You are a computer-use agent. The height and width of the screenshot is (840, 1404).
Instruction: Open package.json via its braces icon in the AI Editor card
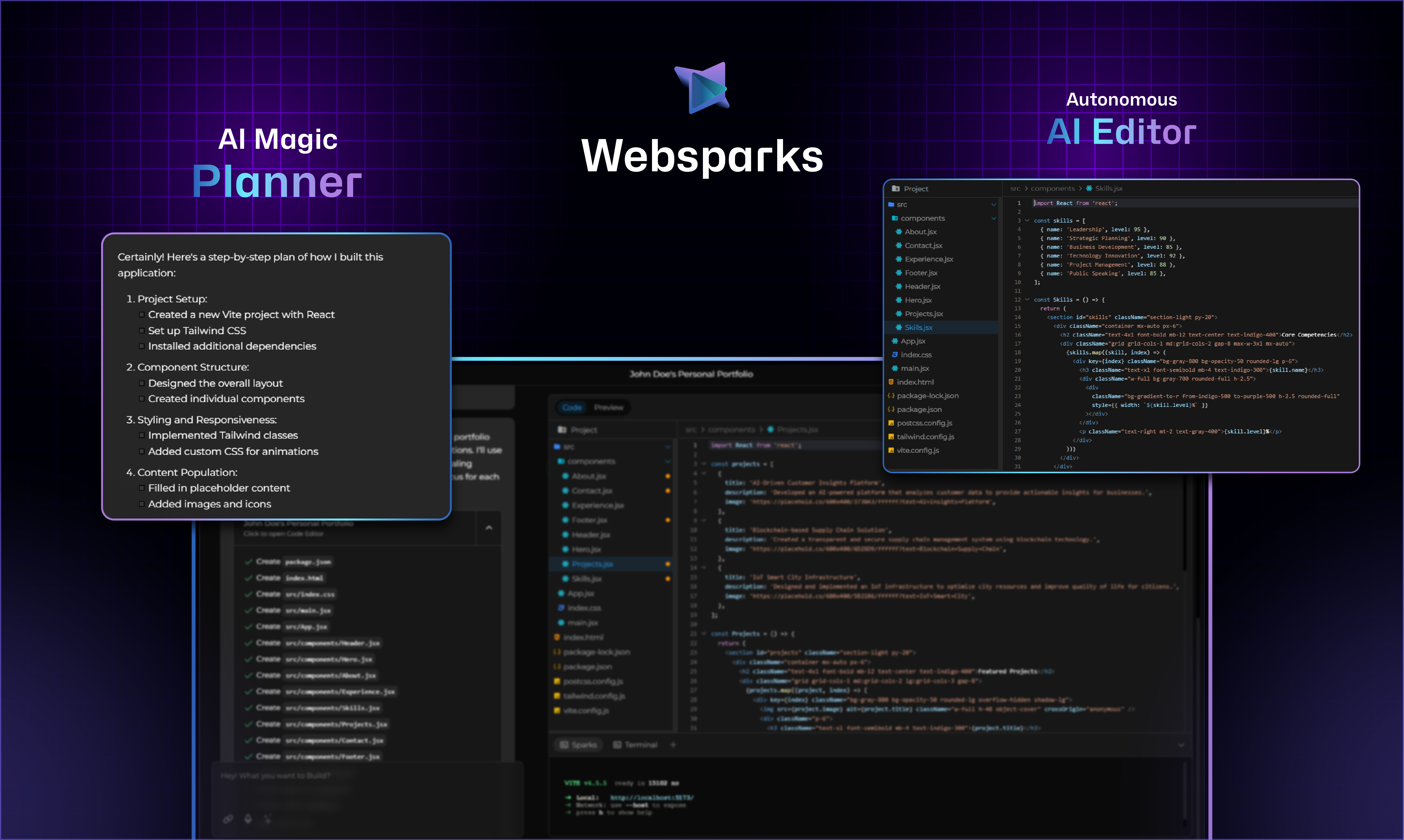891,409
